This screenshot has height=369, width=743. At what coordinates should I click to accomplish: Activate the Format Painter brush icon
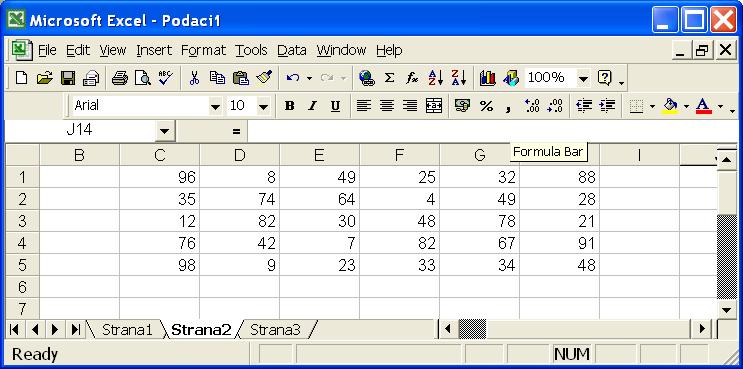tap(264, 78)
